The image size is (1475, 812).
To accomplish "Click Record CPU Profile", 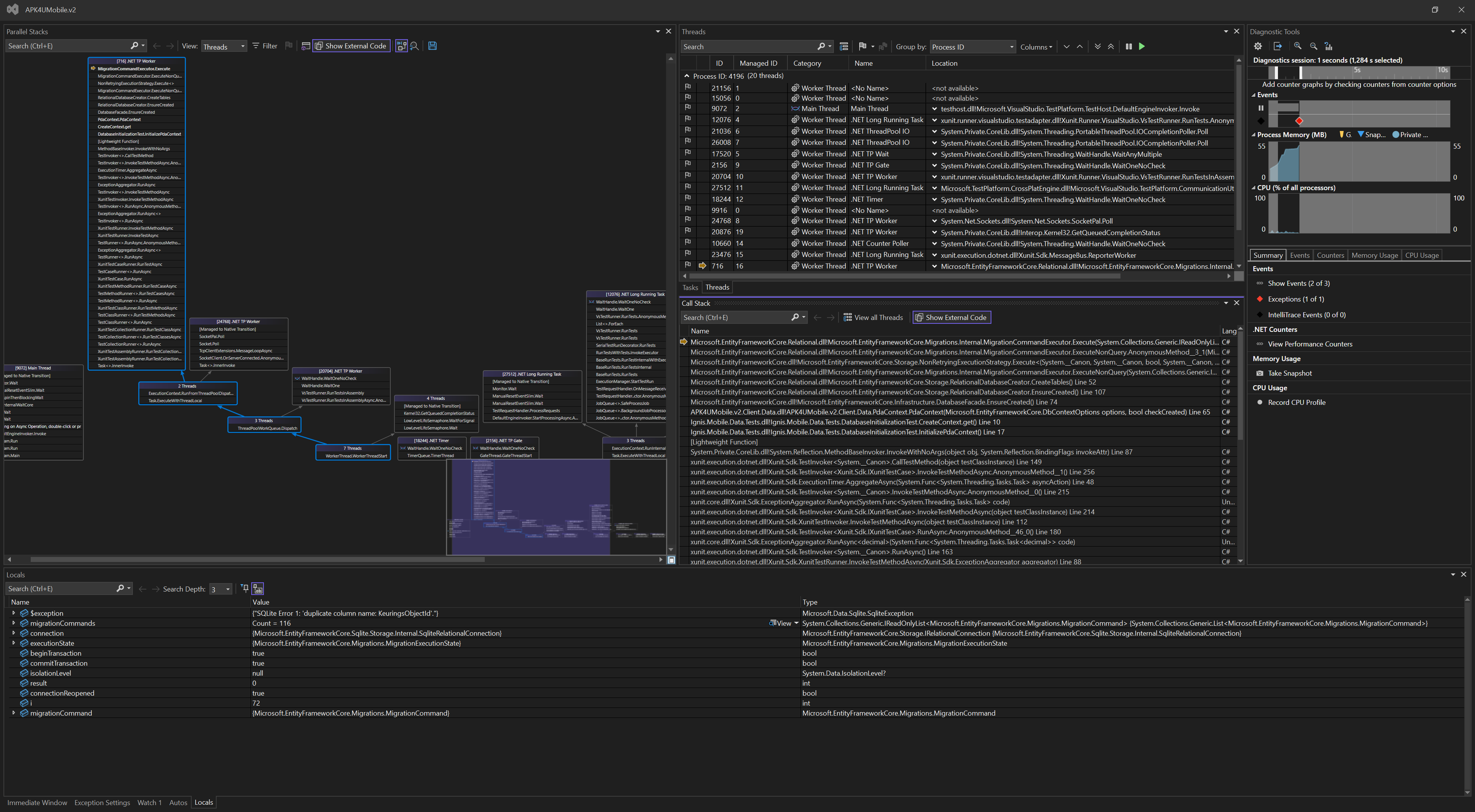I will [1296, 403].
